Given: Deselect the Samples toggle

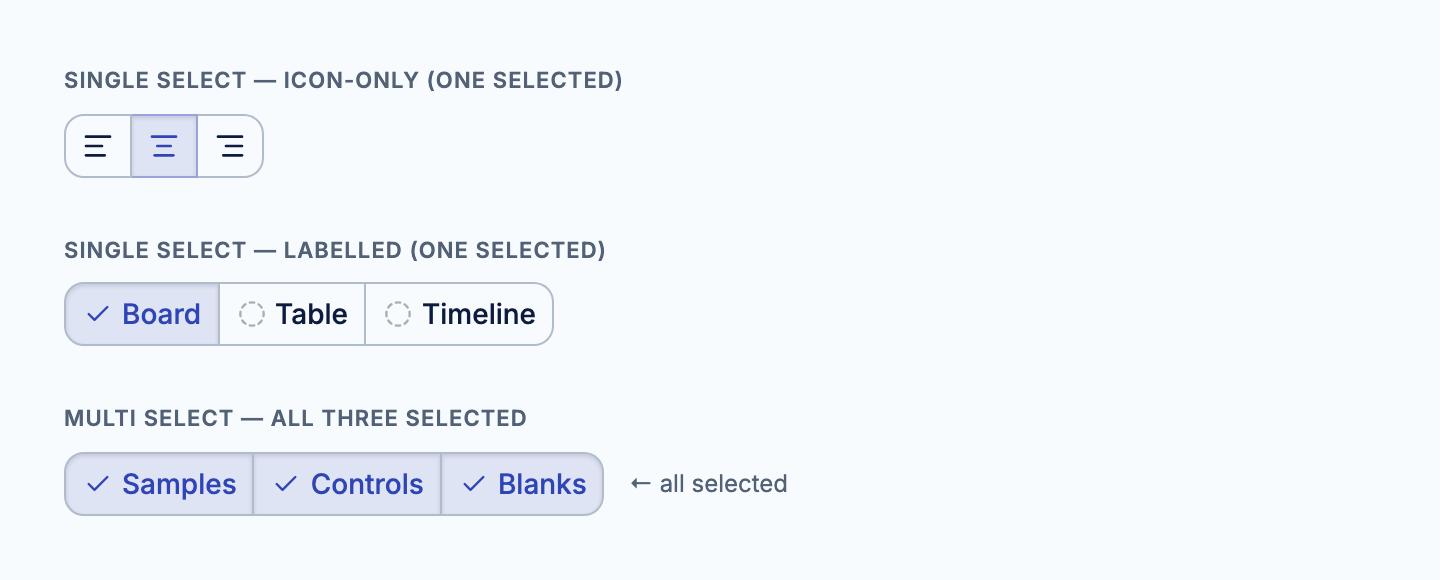Looking at the screenshot, I should [159, 484].
